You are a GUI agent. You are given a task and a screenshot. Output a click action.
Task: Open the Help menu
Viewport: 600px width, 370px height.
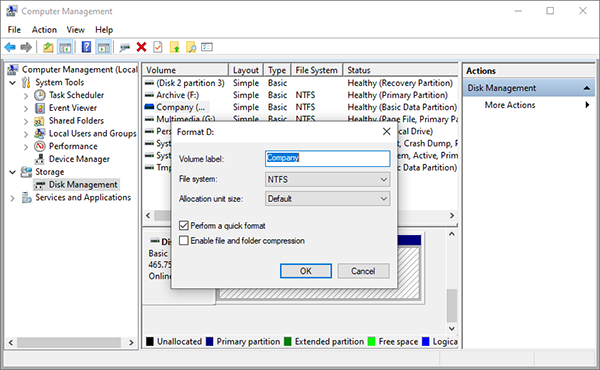coord(104,29)
